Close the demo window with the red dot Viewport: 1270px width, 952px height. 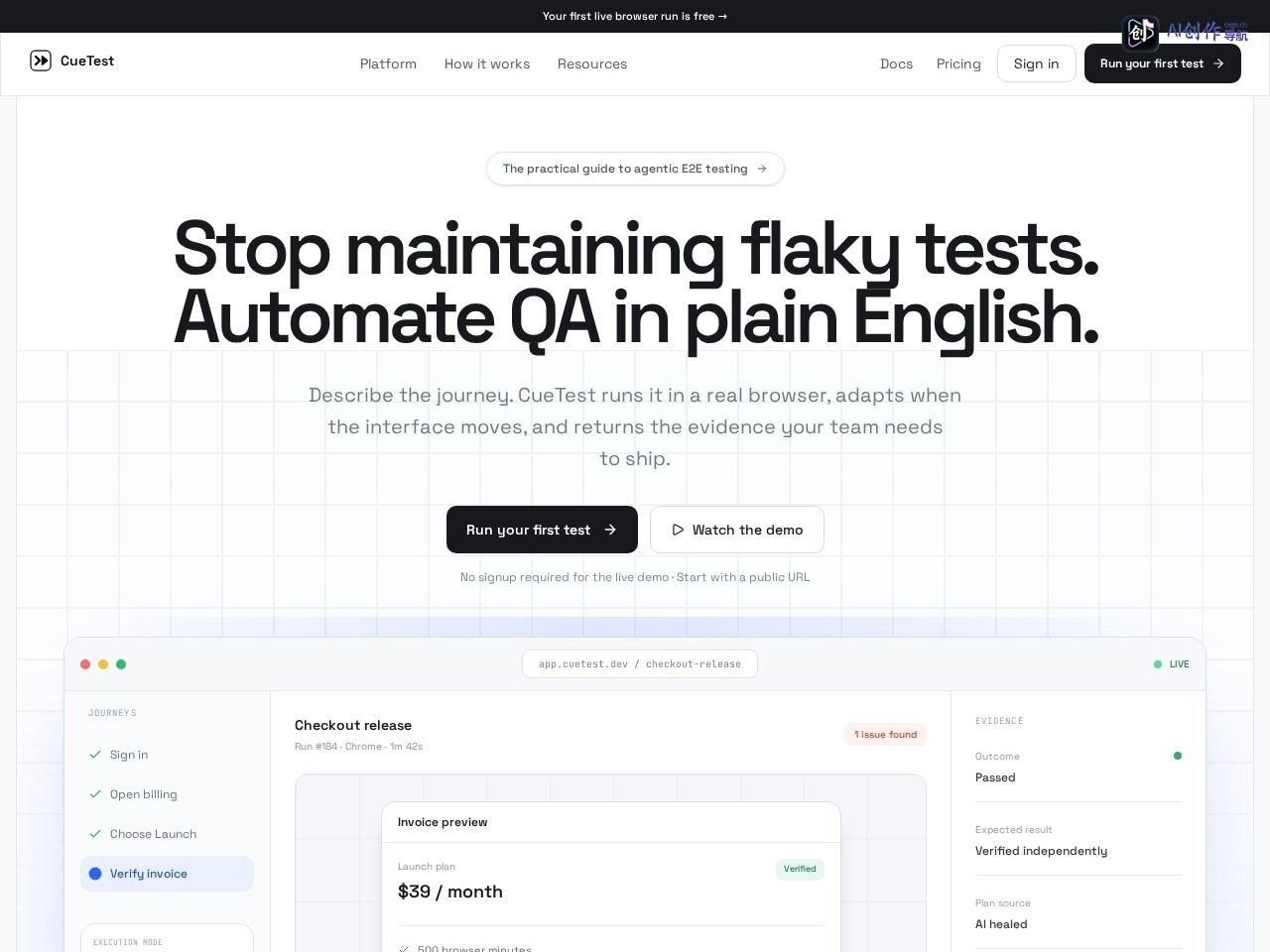tap(85, 664)
